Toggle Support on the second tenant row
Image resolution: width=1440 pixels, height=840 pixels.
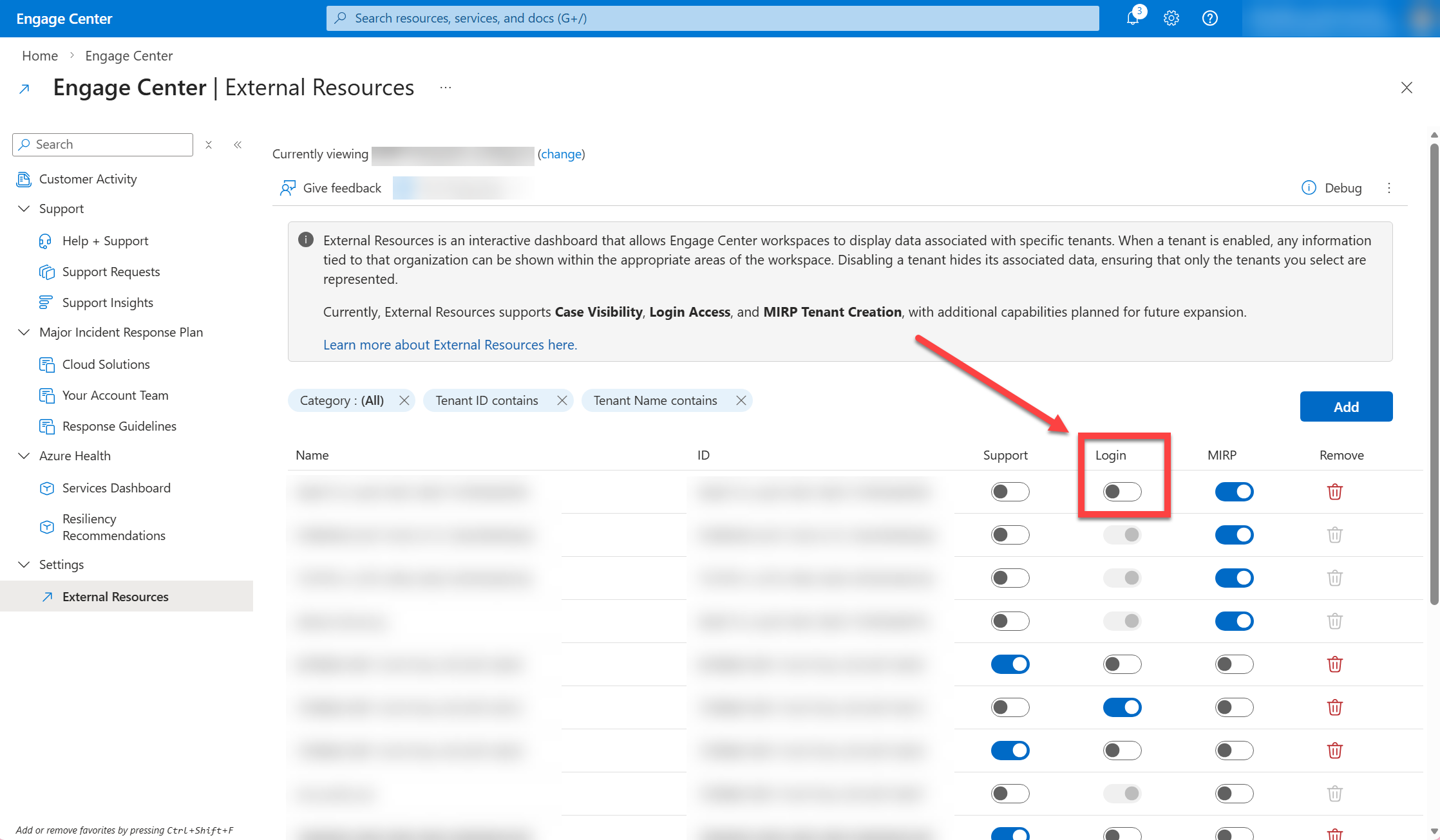click(1010, 535)
